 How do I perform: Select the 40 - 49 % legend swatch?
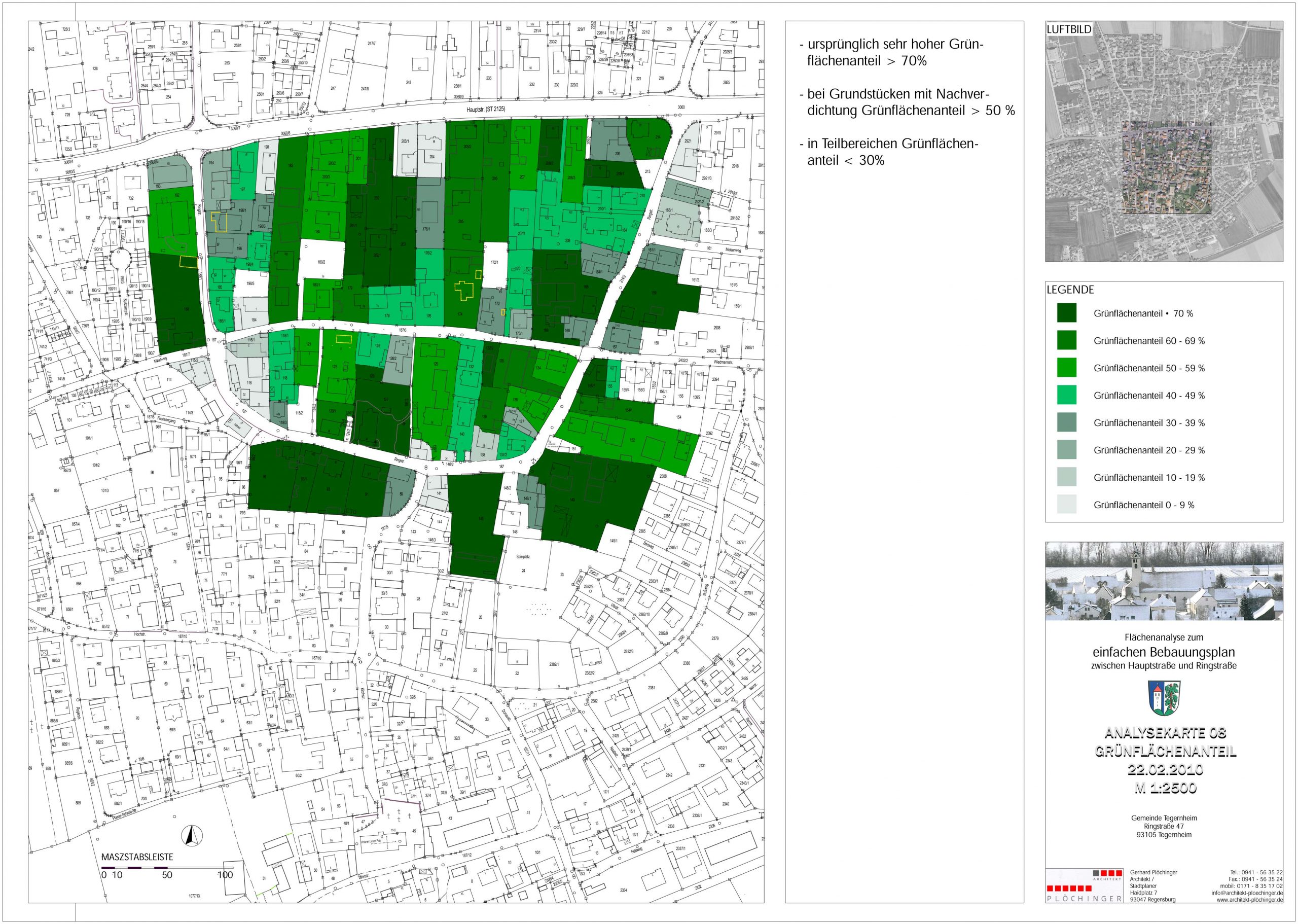pos(1066,395)
